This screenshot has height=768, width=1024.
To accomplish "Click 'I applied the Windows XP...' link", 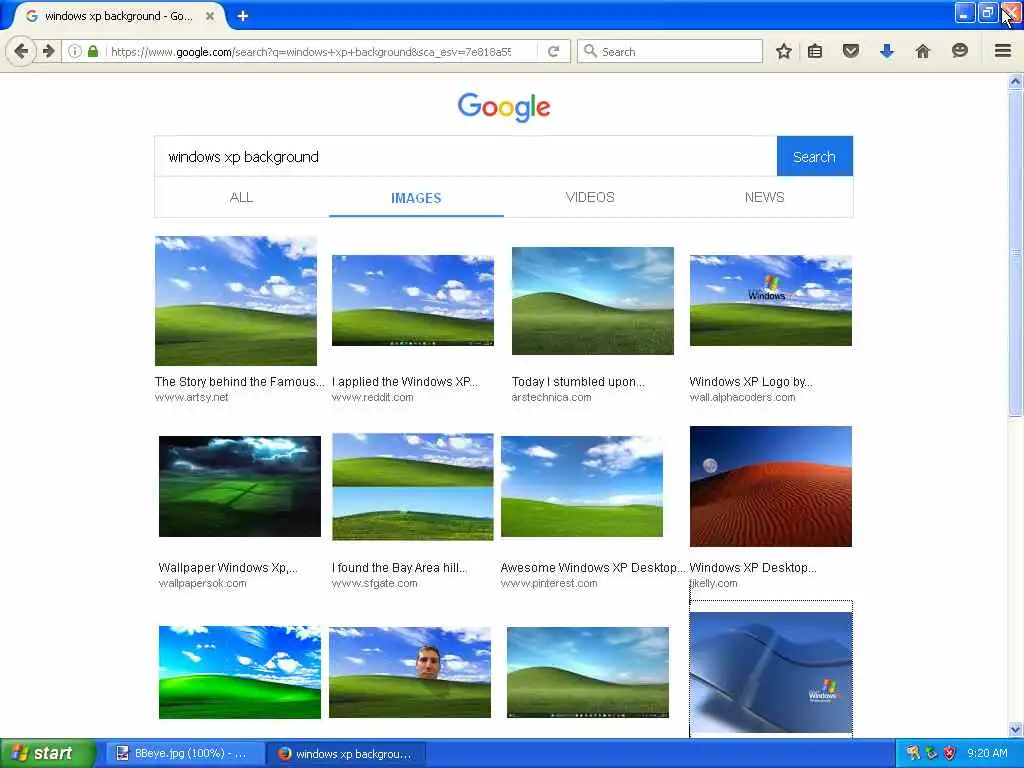I will click(x=405, y=381).
